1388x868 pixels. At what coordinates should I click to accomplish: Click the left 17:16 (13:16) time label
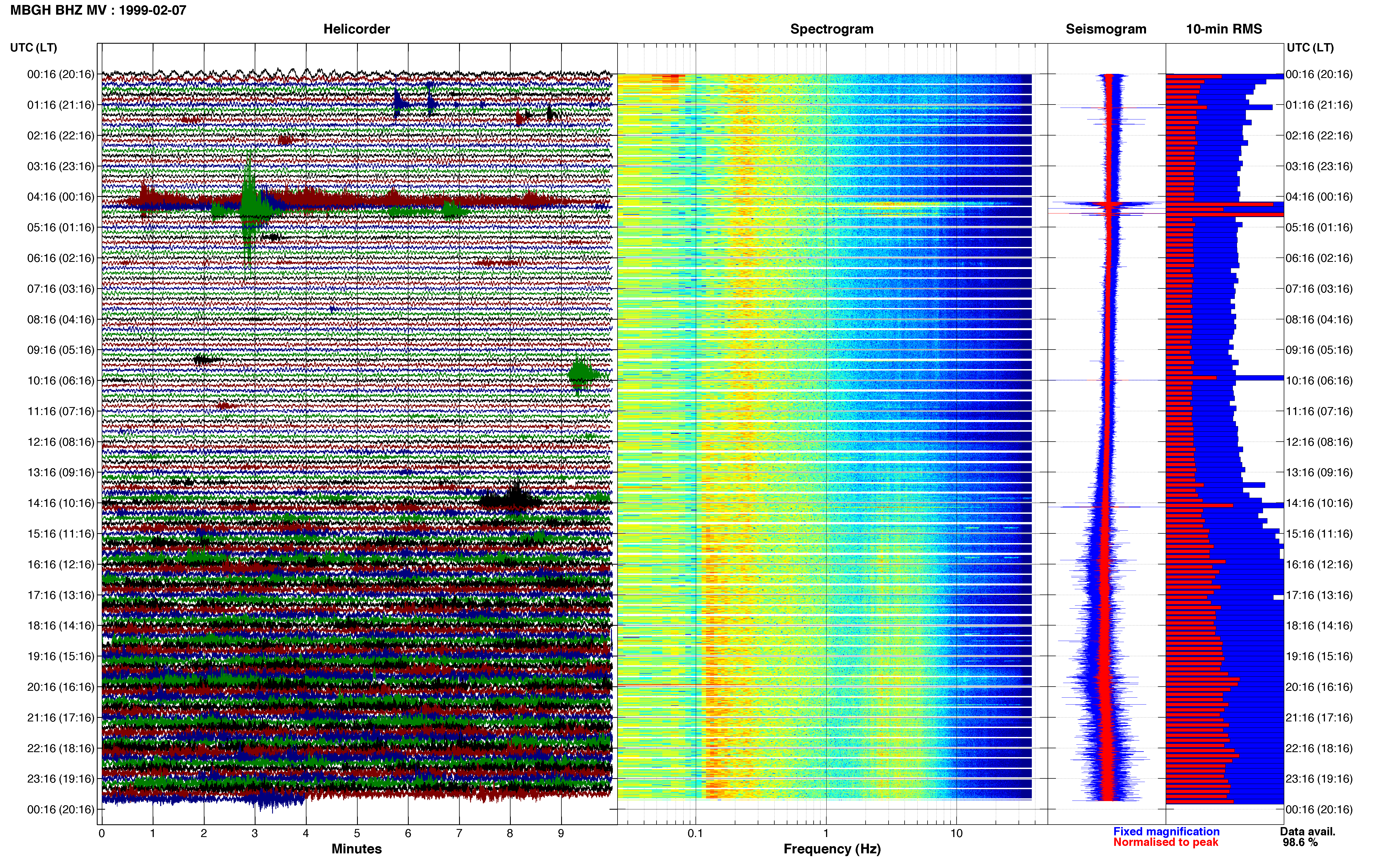[61, 595]
